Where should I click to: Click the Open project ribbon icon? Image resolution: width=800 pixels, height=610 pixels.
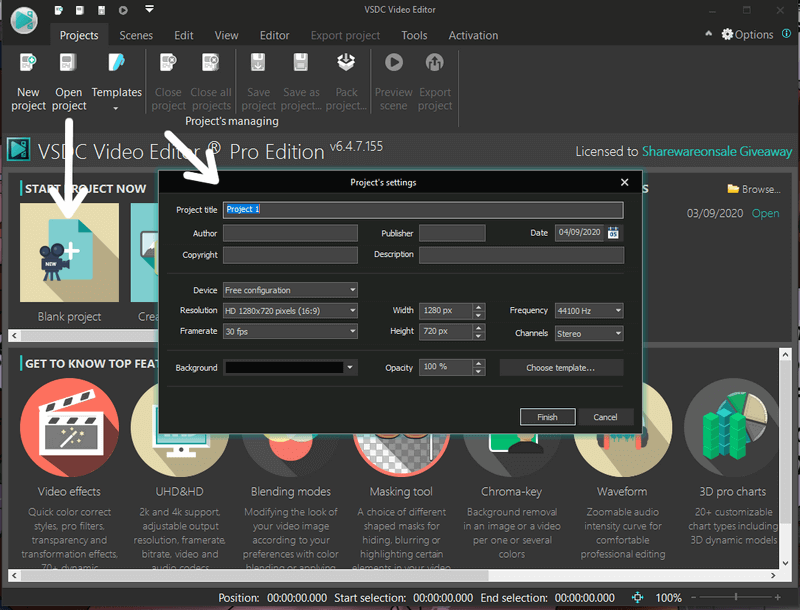(x=68, y=63)
